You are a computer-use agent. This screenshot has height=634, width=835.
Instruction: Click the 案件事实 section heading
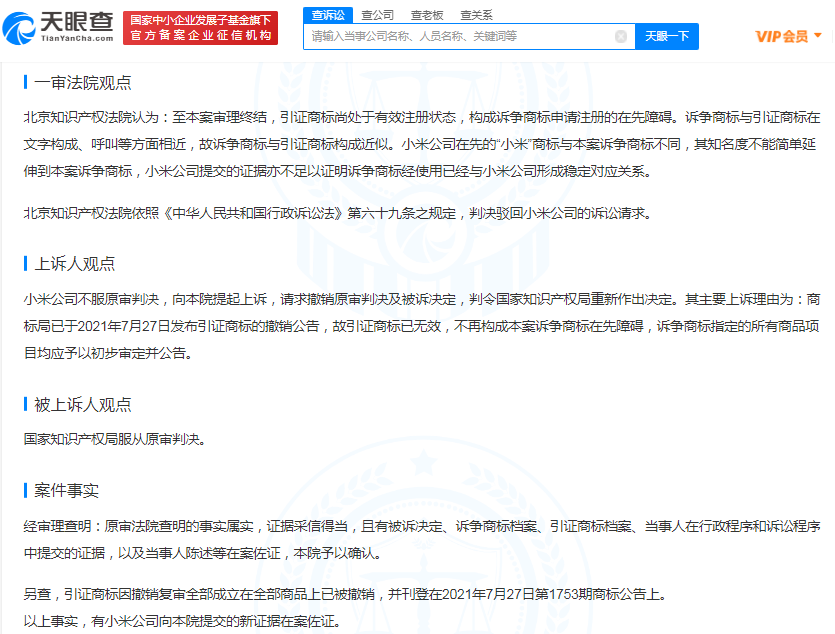pos(67,490)
